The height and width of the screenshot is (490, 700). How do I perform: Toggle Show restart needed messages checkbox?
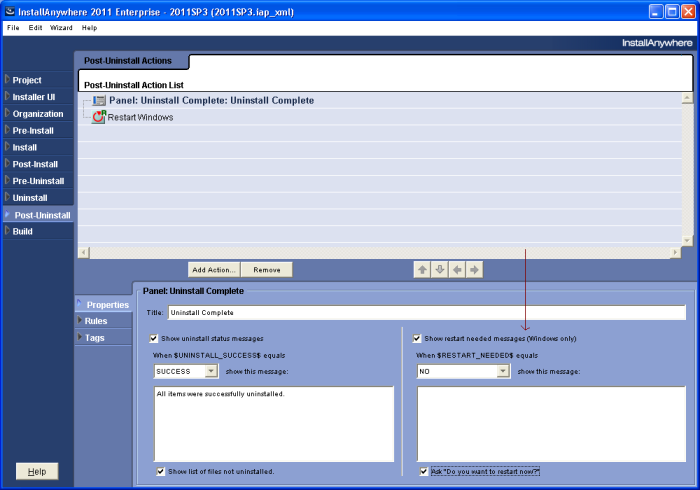(x=417, y=338)
